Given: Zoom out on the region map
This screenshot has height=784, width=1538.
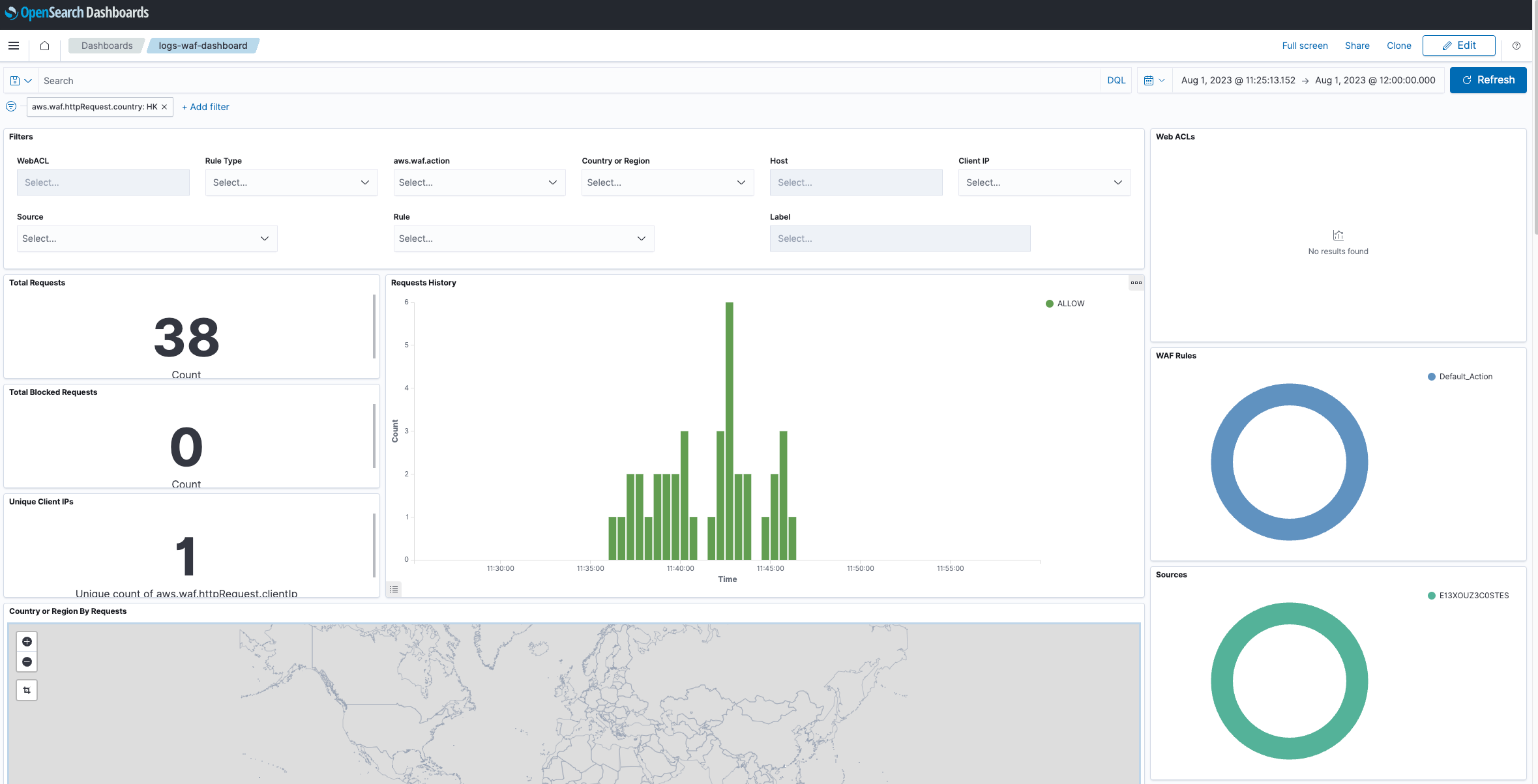Looking at the screenshot, I should [27, 662].
